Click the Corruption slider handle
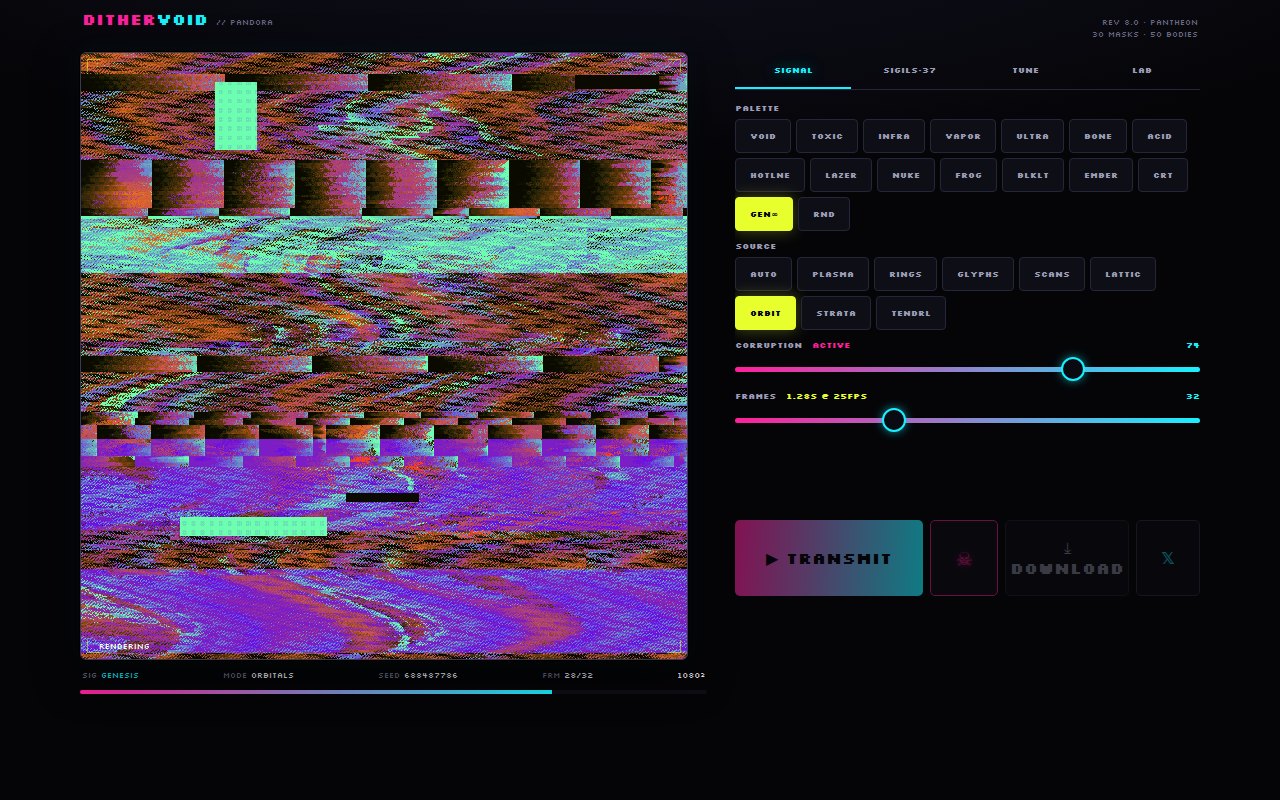The image size is (1280, 800). pos(1073,369)
